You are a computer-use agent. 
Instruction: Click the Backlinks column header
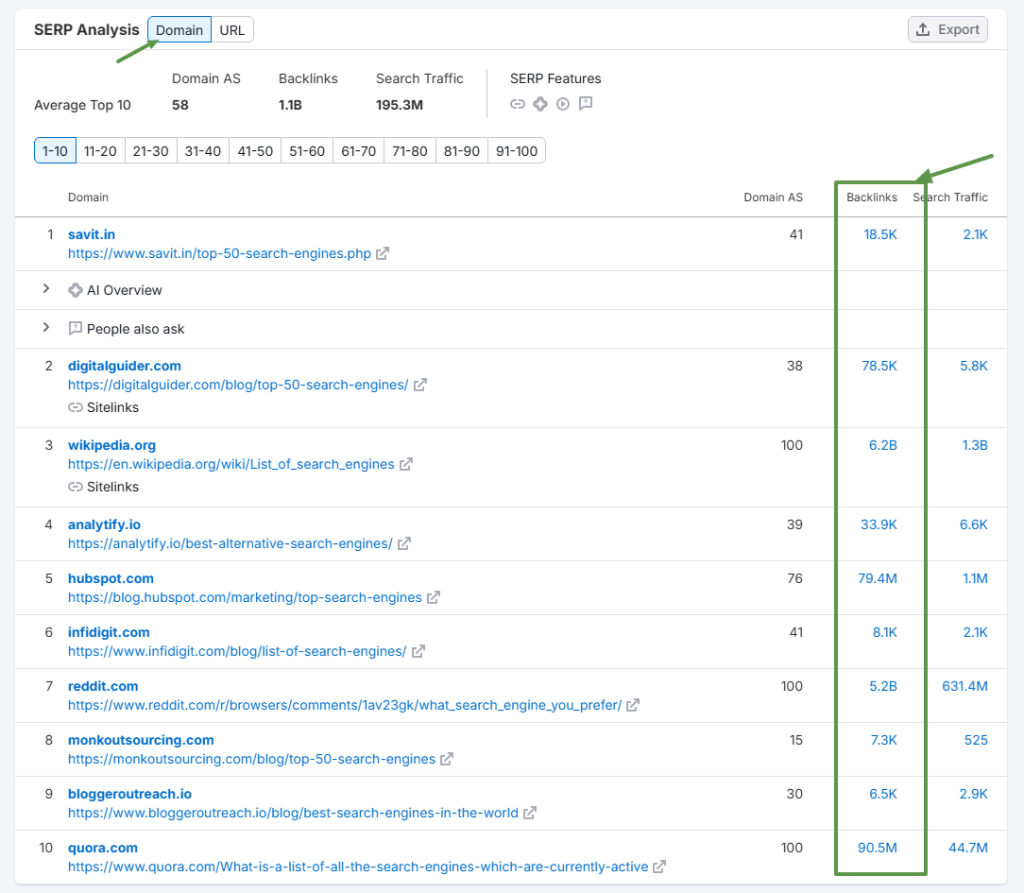pyautogui.click(x=871, y=198)
